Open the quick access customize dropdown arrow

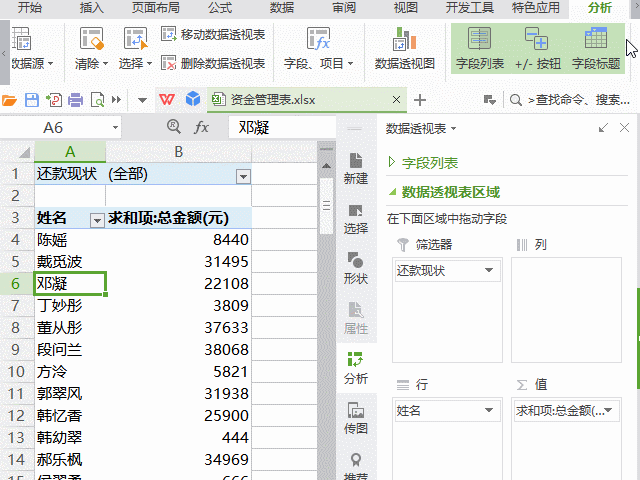(x=142, y=100)
